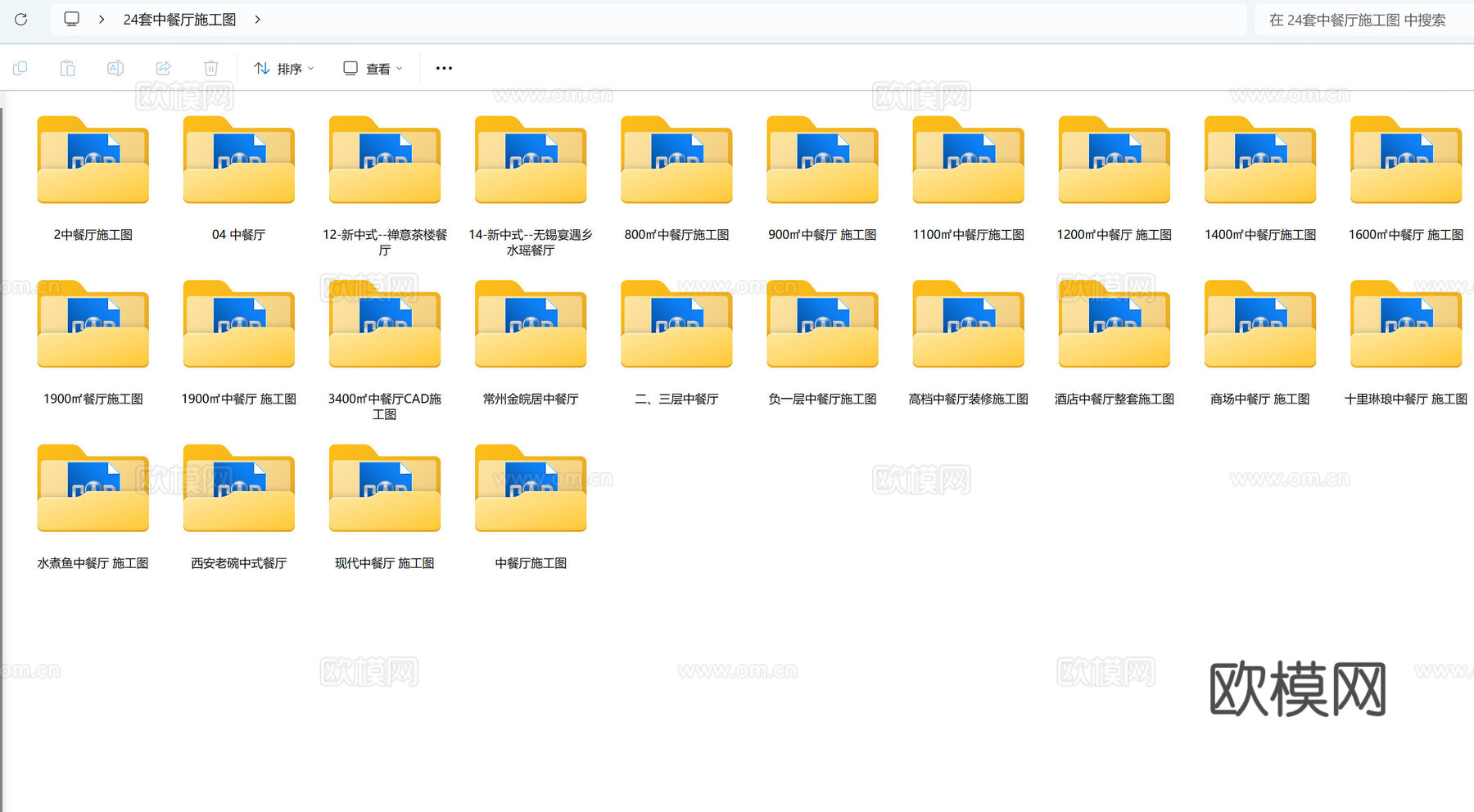Click the delete trash icon
The image size is (1474, 812).
click(x=211, y=68)
